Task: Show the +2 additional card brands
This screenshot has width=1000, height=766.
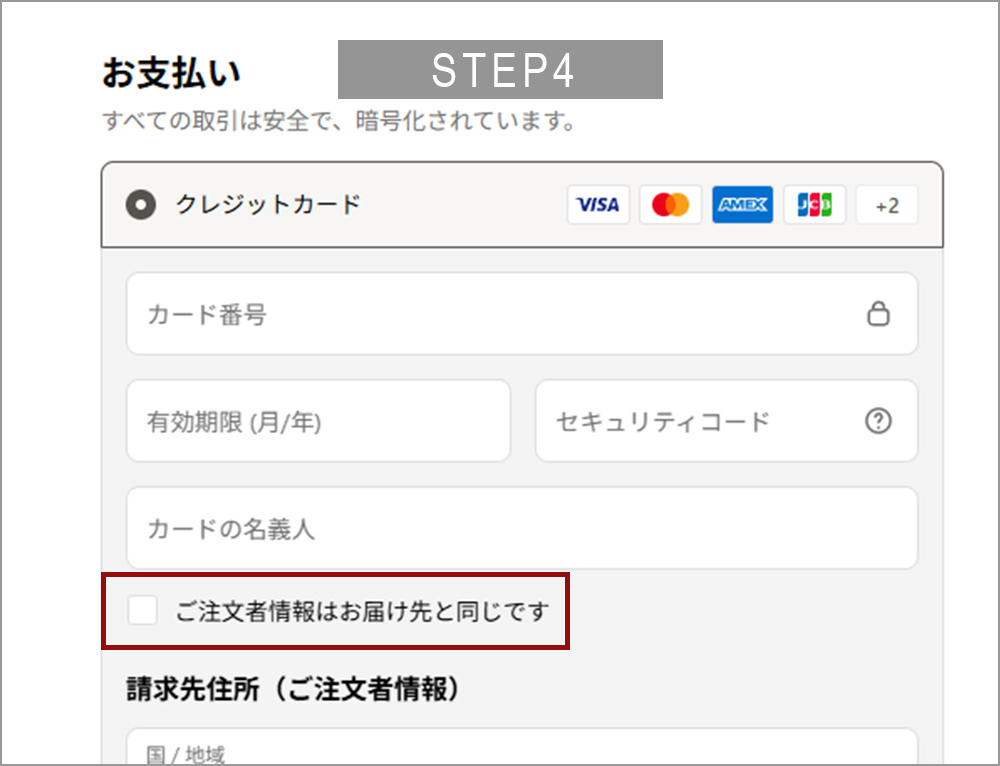Action: pyautogui.click(x=886, y=205)
